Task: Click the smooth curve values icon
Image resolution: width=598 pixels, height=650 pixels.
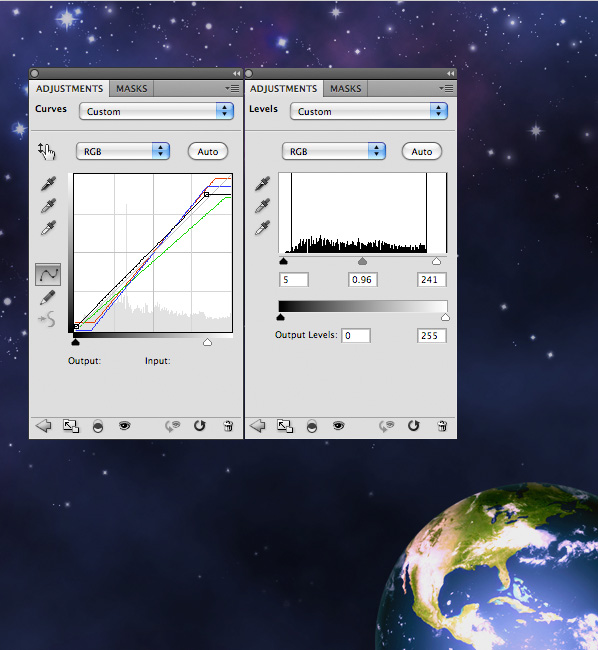Action: (47, 319)
